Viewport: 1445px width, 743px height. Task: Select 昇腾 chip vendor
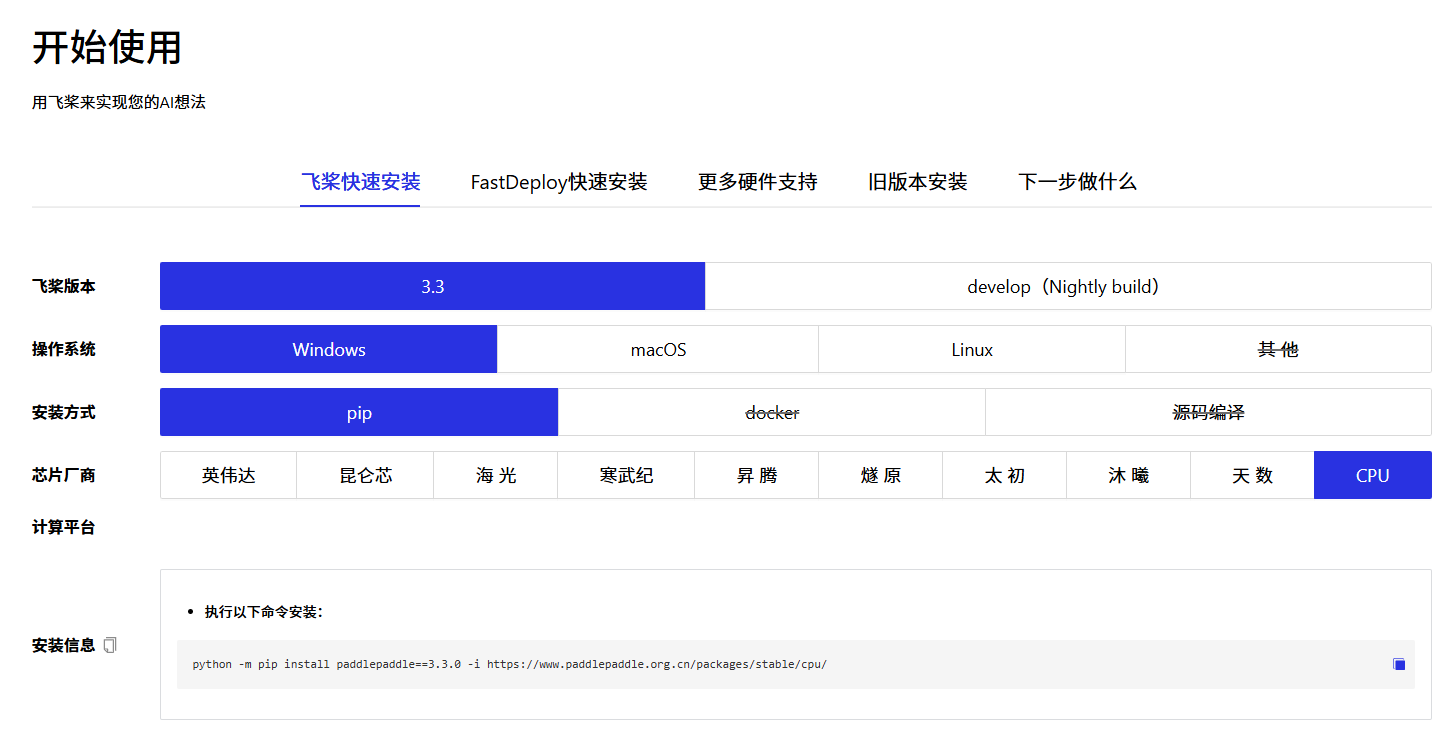pyautogui.click(x=756, y=475)
